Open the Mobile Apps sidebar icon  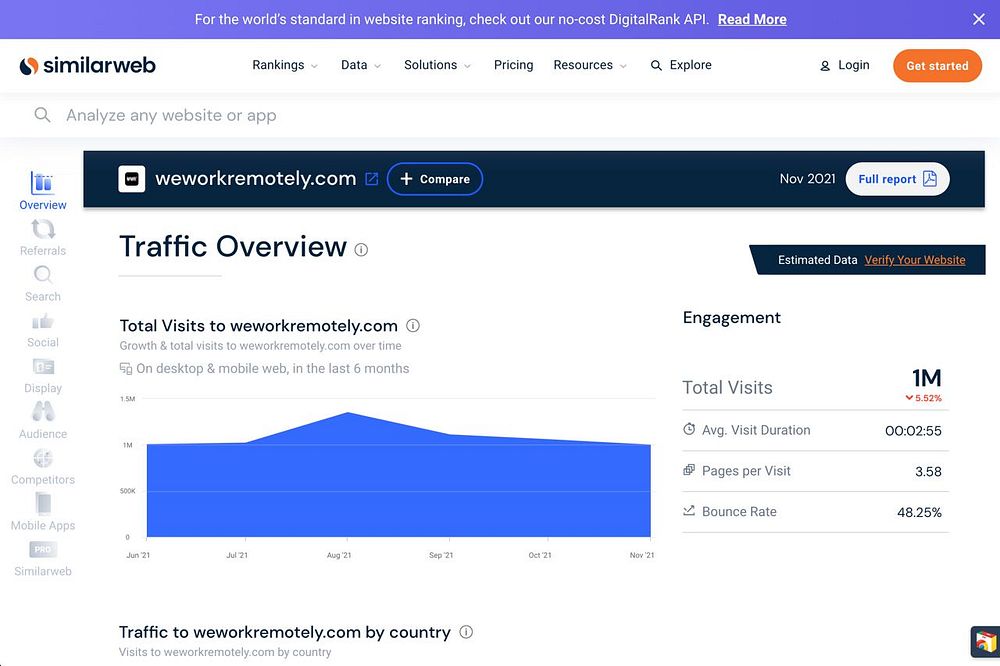[x=43, y=504]
